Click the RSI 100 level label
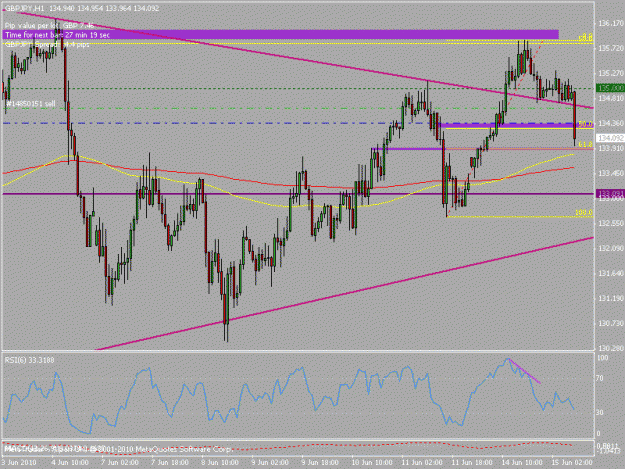This screenshot has height=469, width=625. 603,358
